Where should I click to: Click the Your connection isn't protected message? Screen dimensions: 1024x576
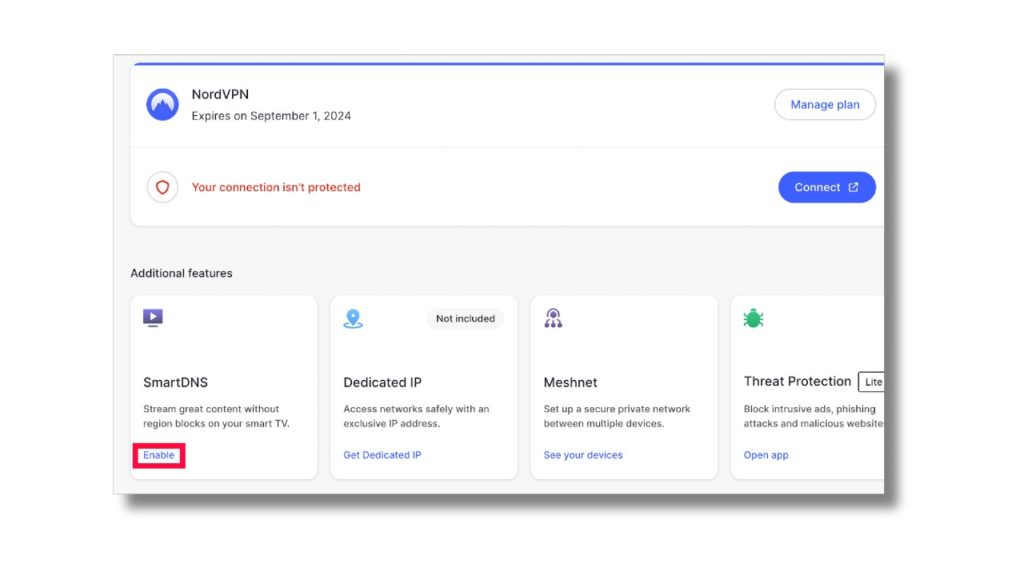point(276,187)
